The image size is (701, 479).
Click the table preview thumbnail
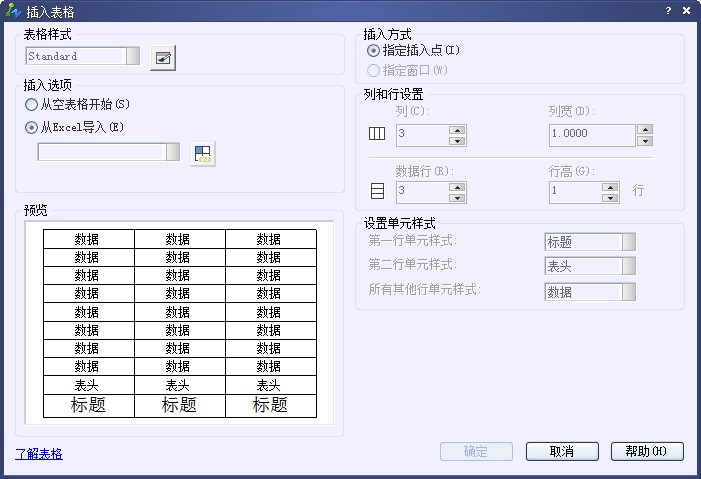180,323
